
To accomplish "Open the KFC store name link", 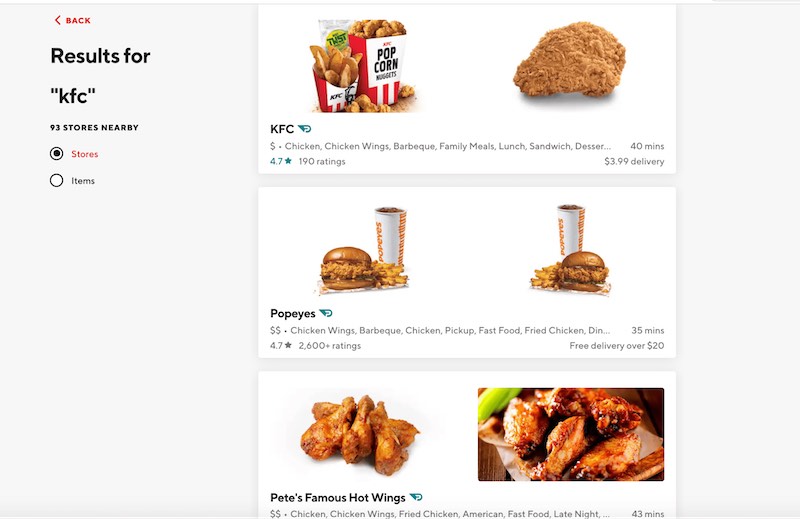I will 282,129.
